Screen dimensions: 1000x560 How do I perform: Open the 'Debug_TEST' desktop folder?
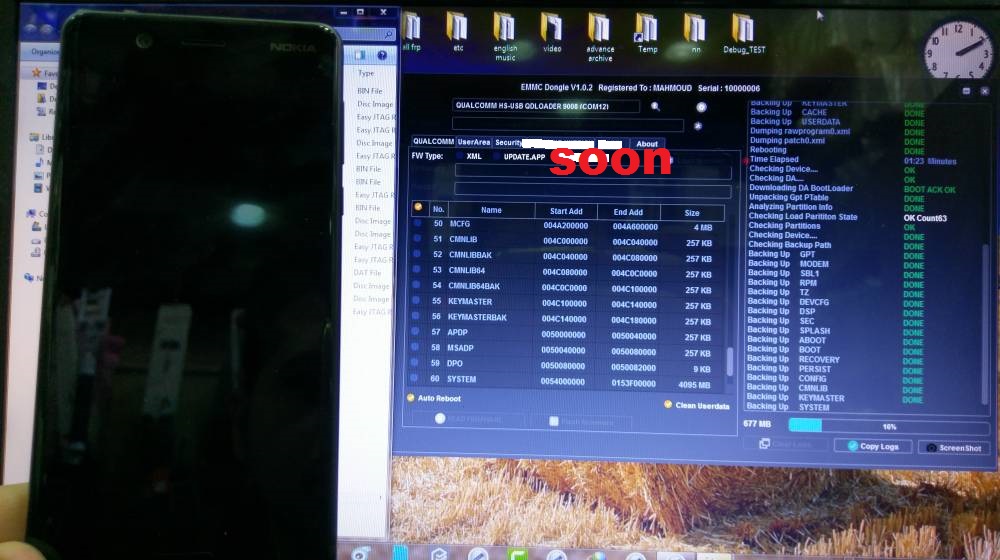744,34
